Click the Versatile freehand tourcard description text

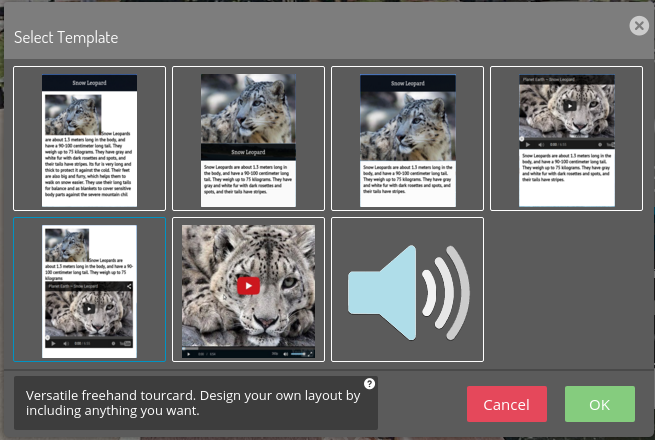click(193, 403)
